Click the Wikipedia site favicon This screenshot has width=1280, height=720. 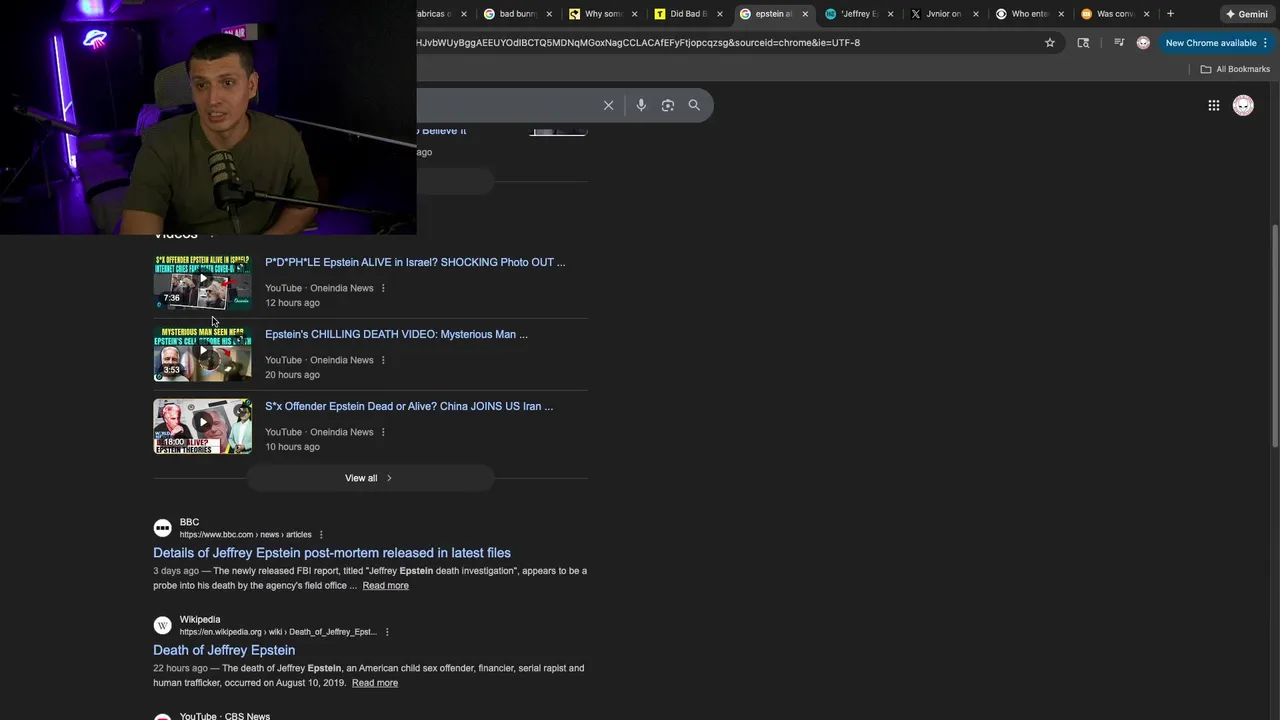pyautogui.click(x=162, y=625)
